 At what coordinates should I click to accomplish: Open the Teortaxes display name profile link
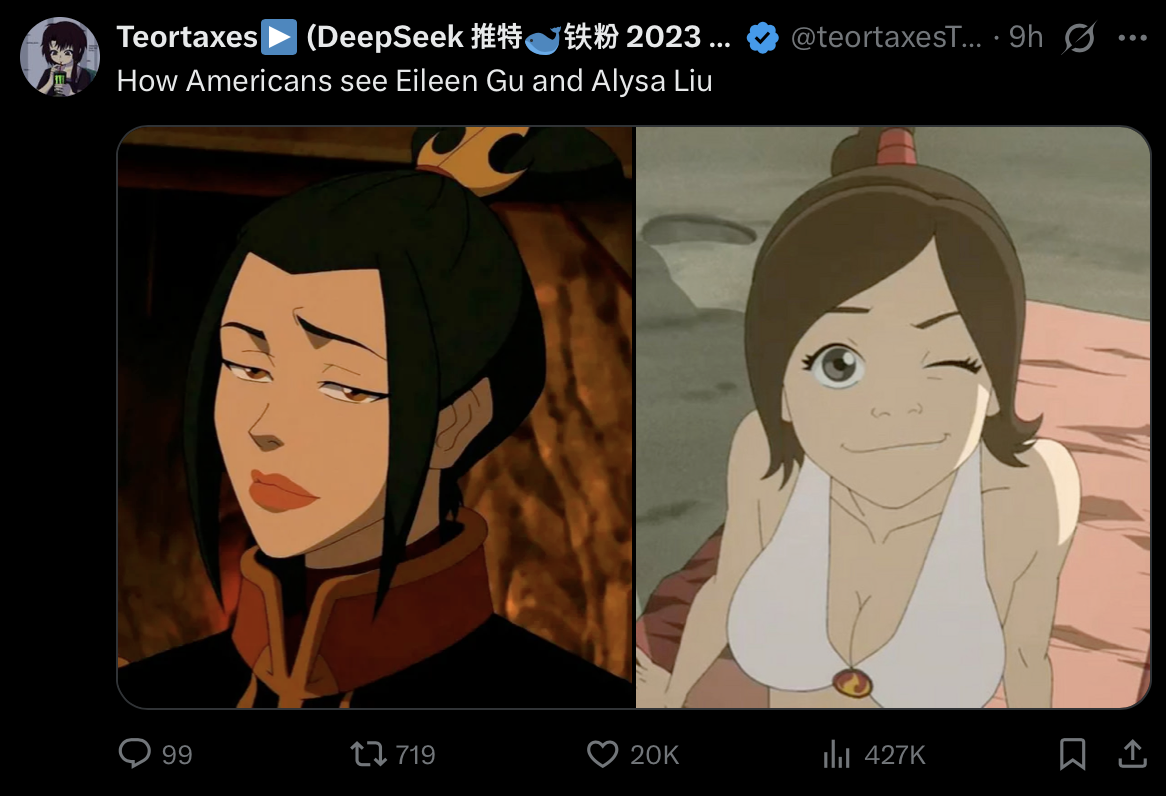click(x=187, y=37)
